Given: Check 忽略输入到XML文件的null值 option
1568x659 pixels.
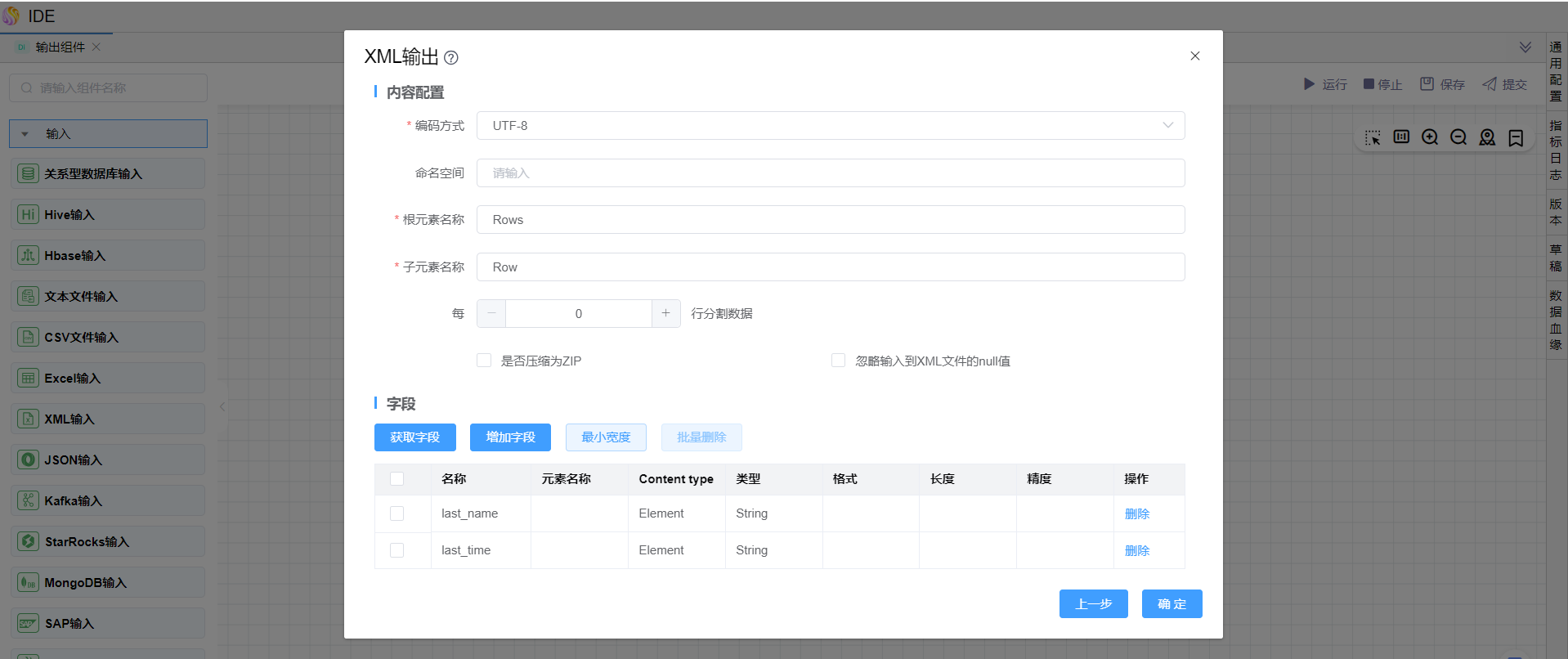Looking at the screenshot, I should coord(838,361).
